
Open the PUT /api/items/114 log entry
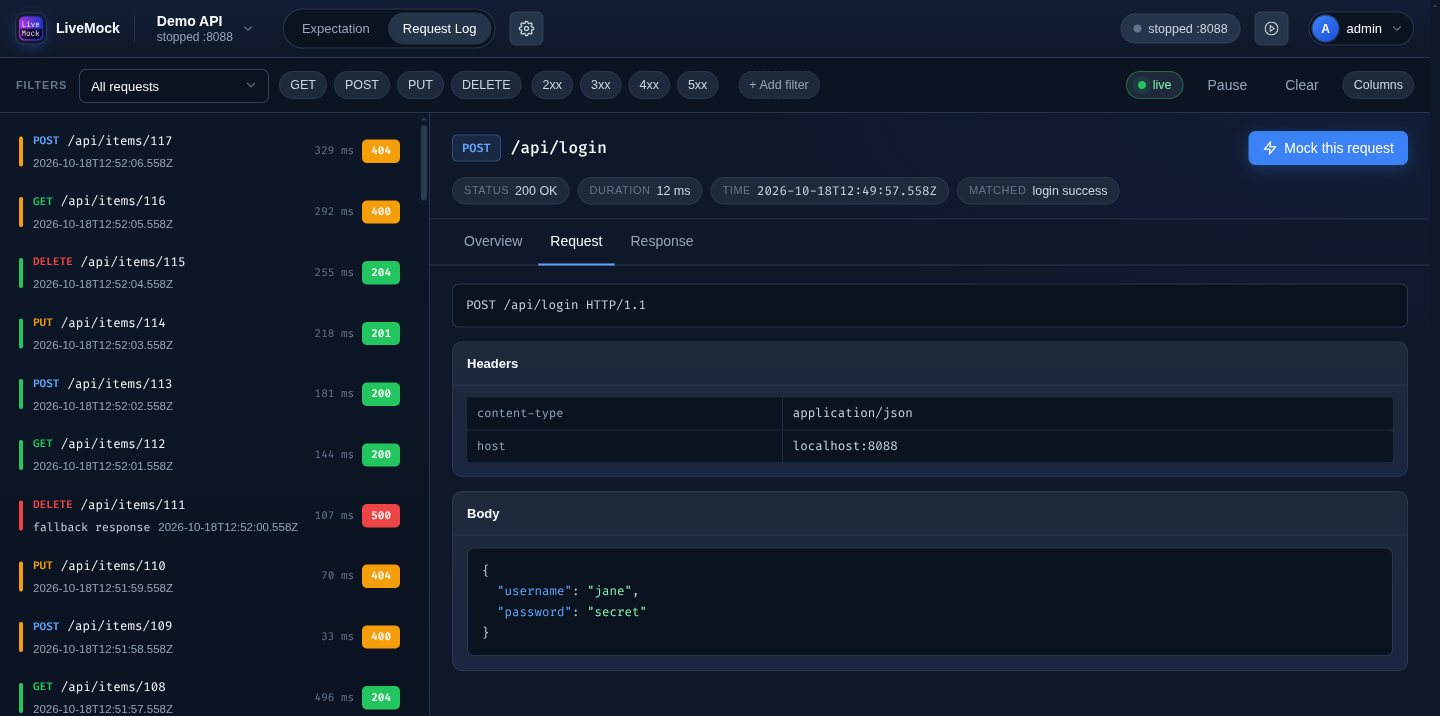210,333
